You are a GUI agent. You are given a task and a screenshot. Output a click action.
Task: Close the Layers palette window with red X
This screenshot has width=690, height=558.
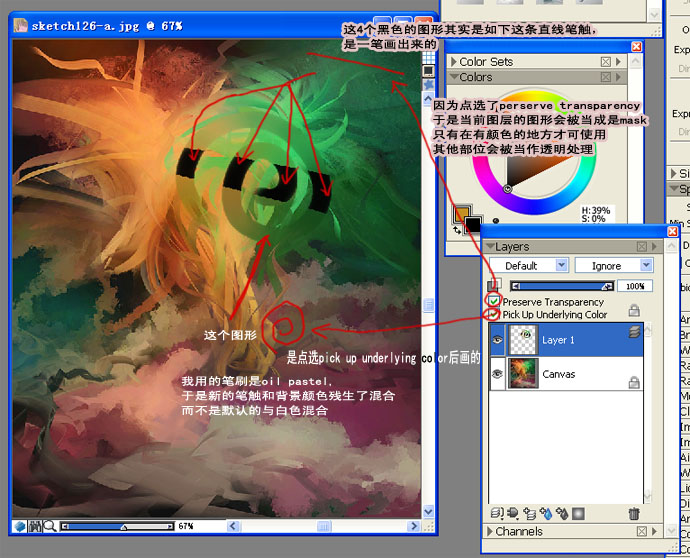point(672,231)
